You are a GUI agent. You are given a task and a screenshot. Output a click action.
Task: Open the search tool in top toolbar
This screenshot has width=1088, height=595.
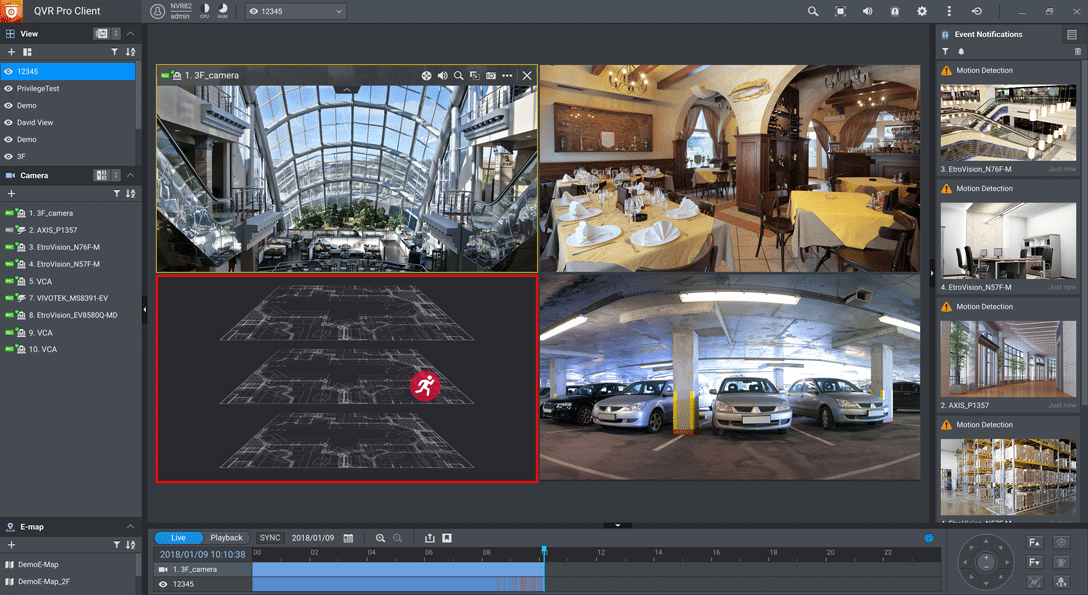(813, 11)
